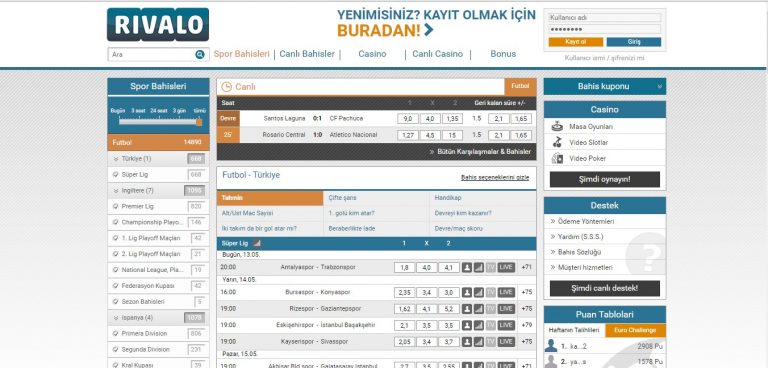
Task: Open the Ödeme Yöntemleri link
Action: coord(585,221)
